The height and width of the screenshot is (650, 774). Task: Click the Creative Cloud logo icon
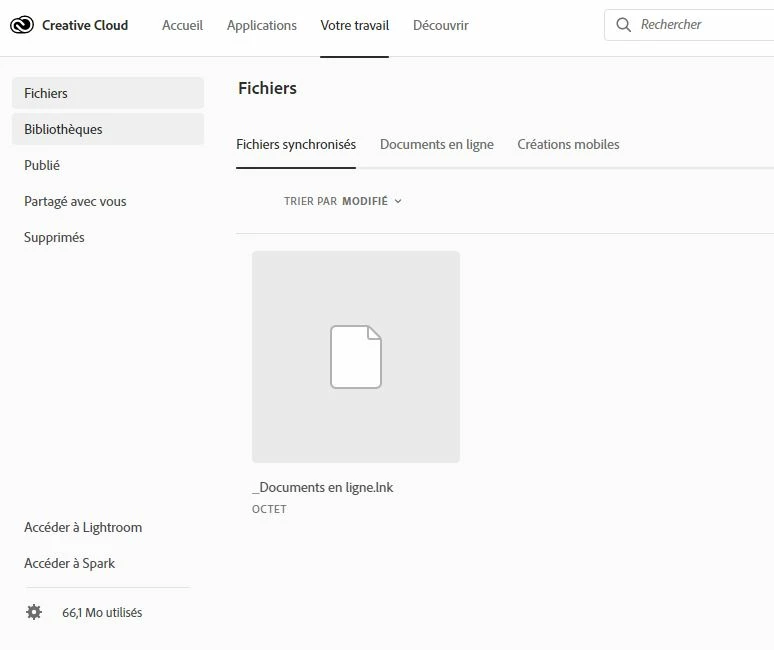(22, 25)
